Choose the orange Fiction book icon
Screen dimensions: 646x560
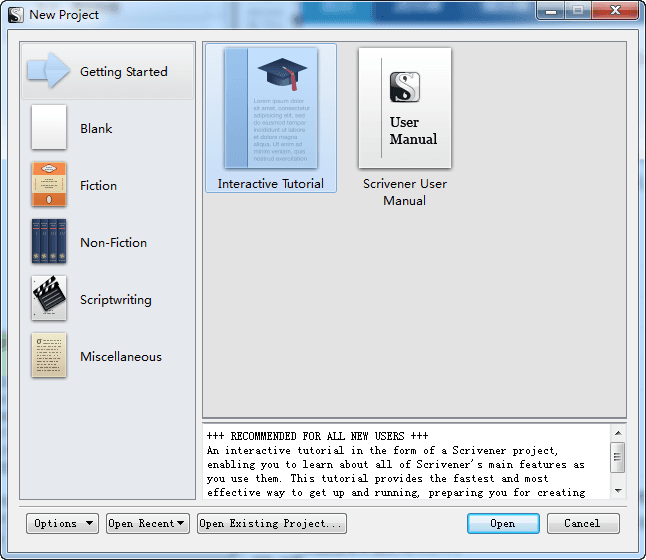pos(49,185)
